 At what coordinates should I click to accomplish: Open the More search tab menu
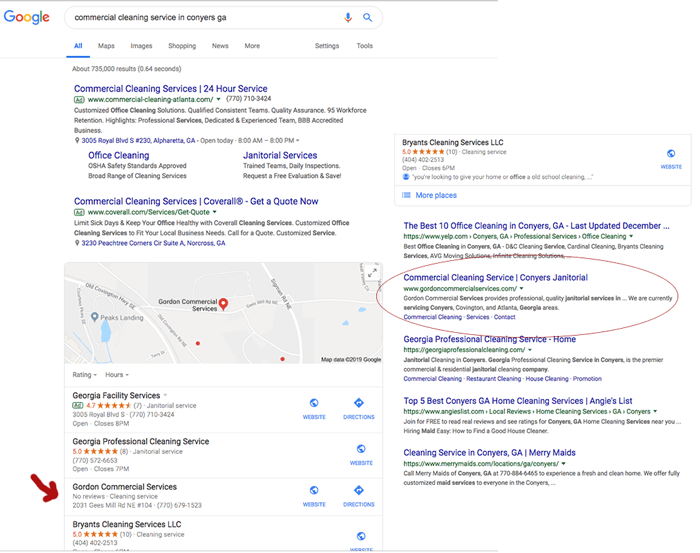(252, 46)
